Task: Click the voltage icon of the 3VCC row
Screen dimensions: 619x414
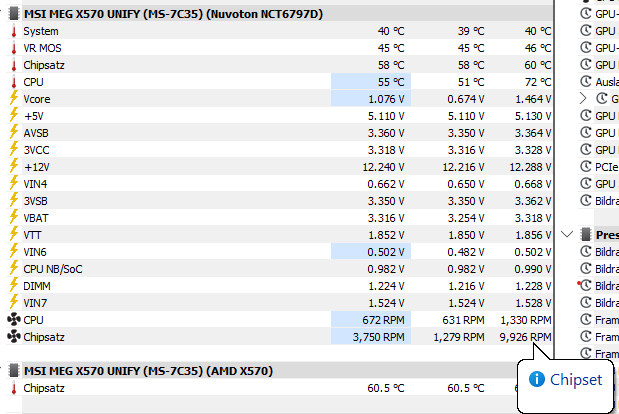Action: tap(14, 149)
